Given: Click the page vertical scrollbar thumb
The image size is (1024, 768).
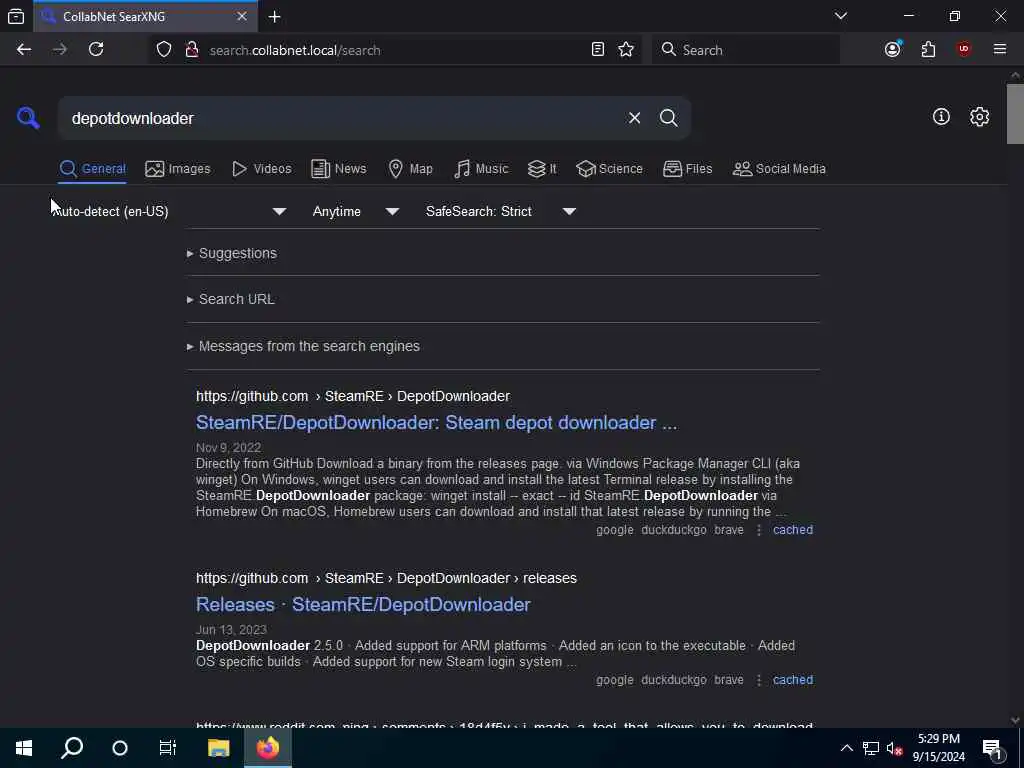Looking at the screenshot, I should tap(1015, 114).
